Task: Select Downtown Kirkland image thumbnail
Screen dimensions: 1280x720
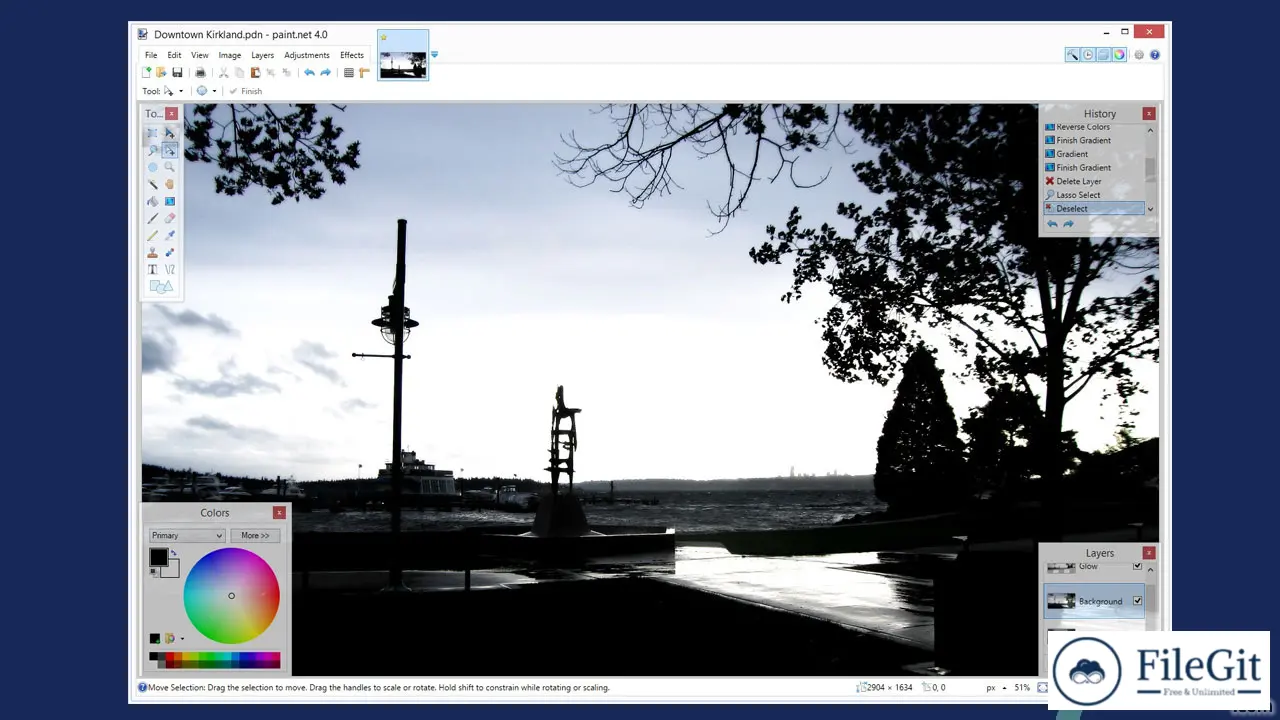Action: (x=403, y=56)
